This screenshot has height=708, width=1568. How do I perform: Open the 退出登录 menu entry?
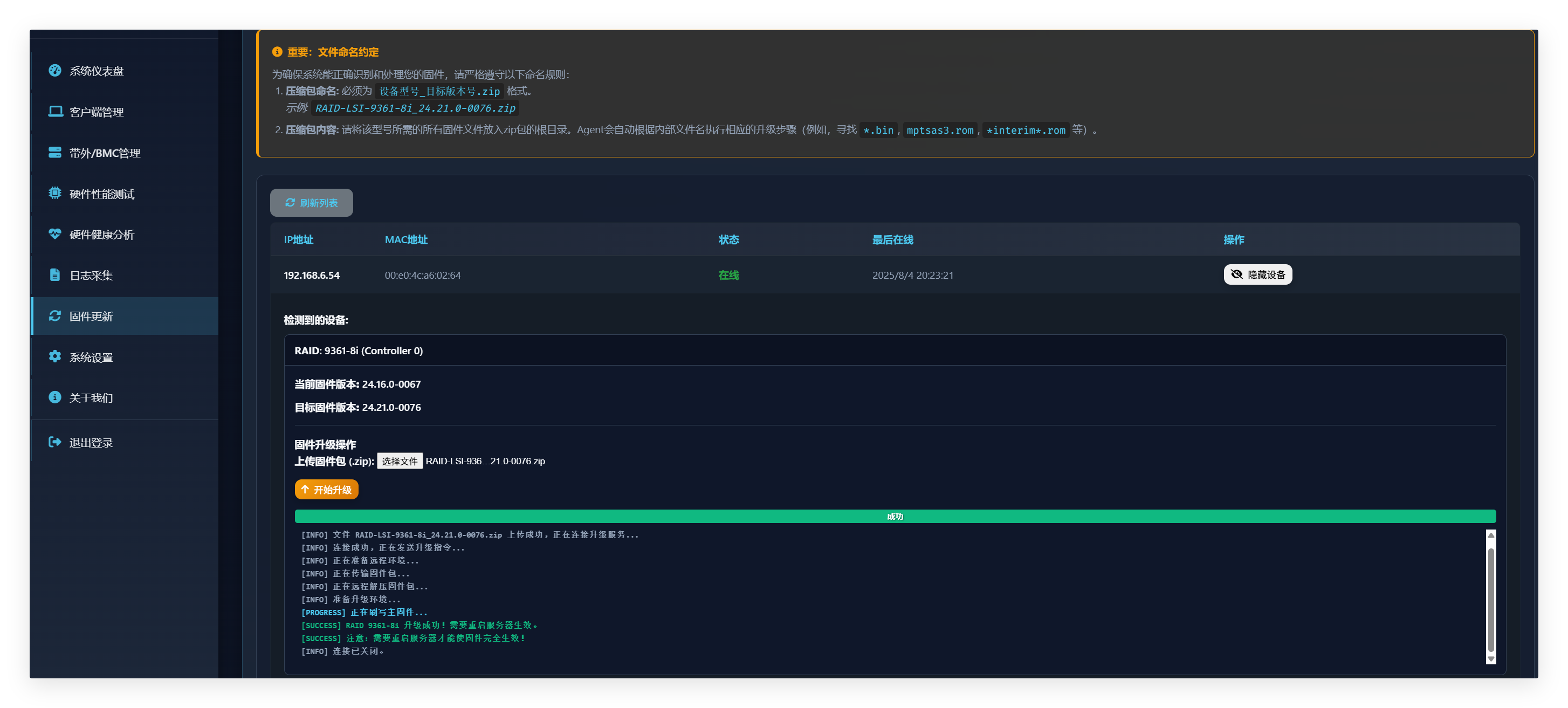coord(91,443)
